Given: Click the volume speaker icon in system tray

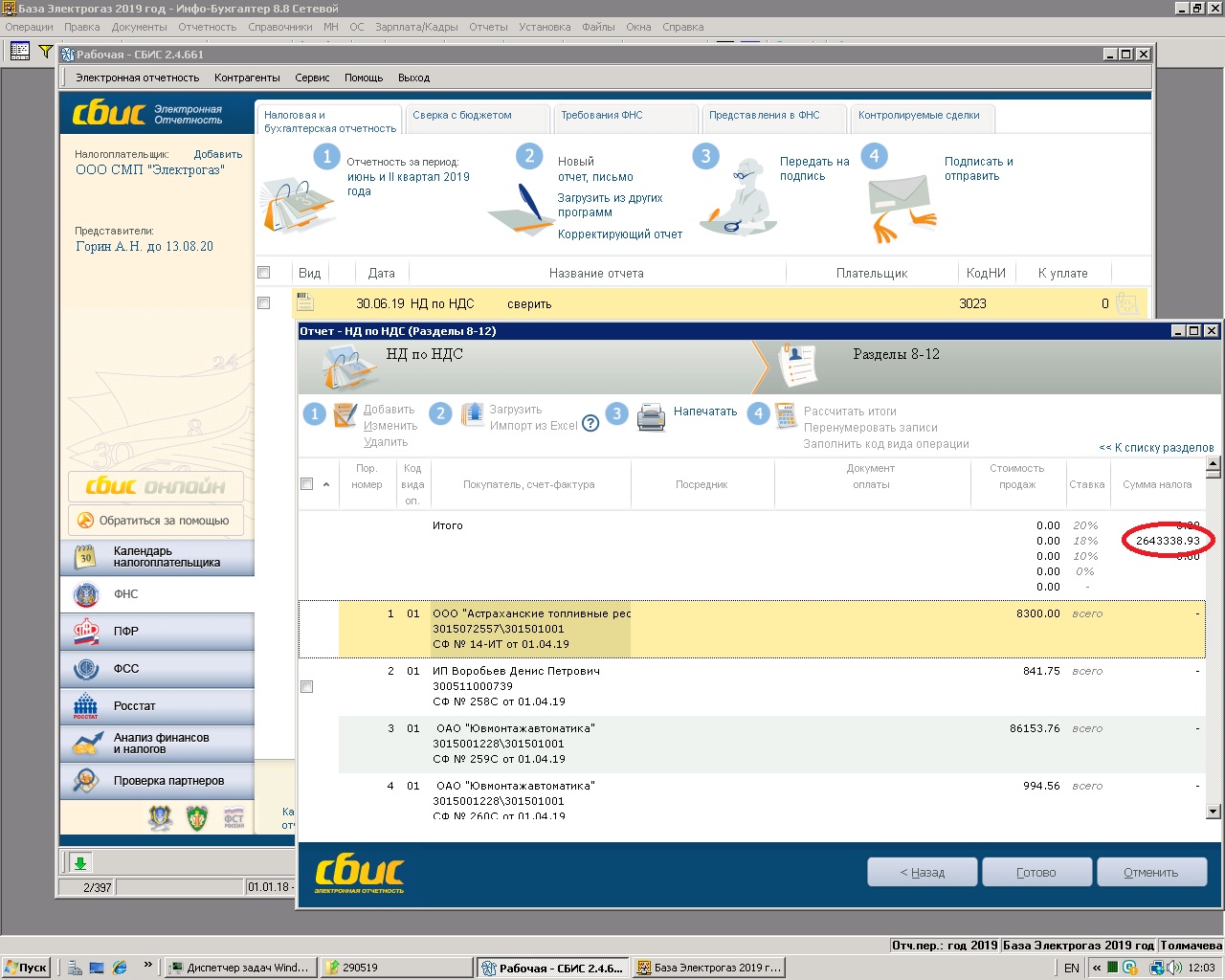Looking at the screenshot, I should pyautogui.click(x=1174, y=968).
